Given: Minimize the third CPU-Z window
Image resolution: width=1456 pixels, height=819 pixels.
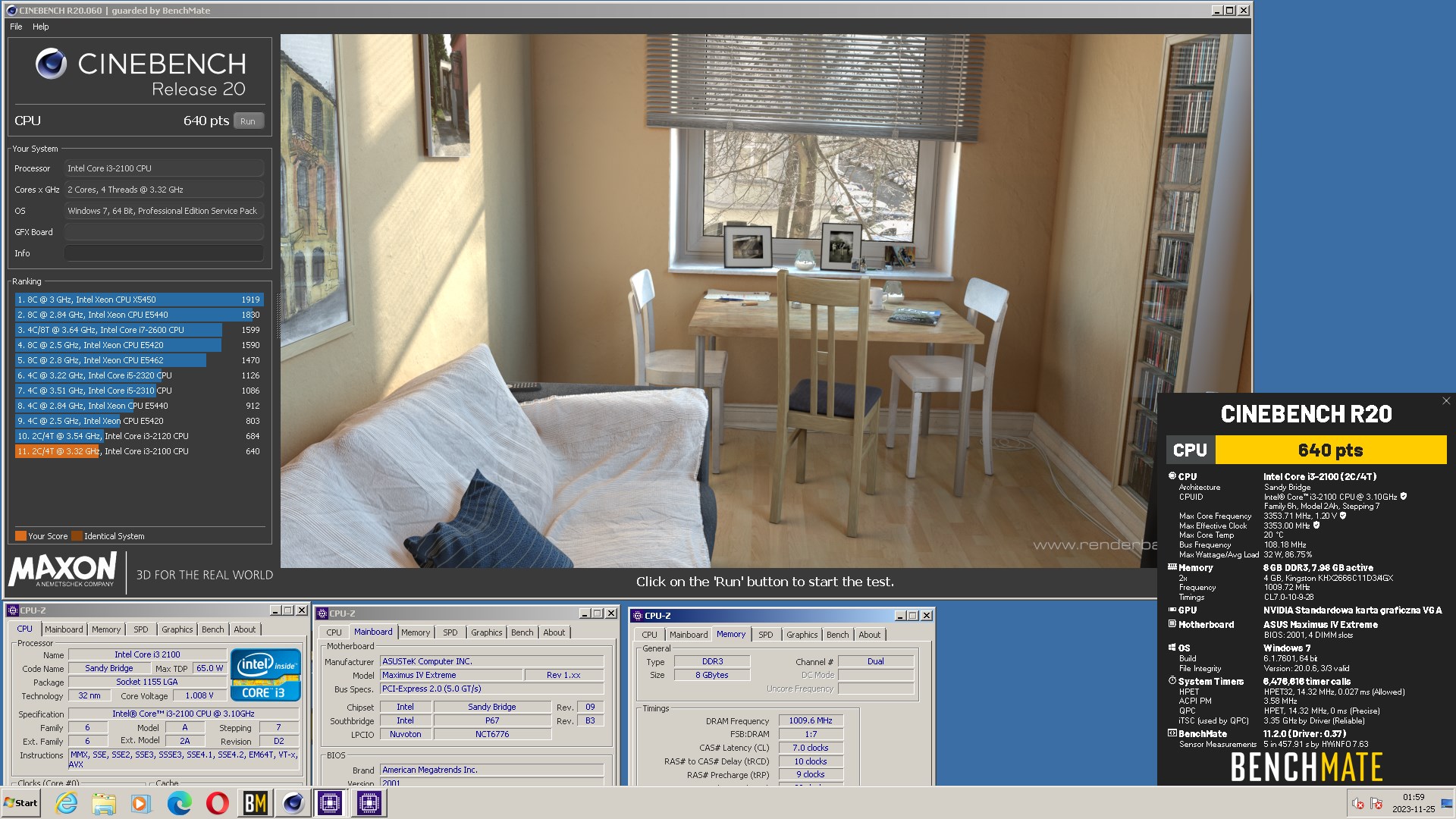Looking at the screenshot, I should [900, 616].
